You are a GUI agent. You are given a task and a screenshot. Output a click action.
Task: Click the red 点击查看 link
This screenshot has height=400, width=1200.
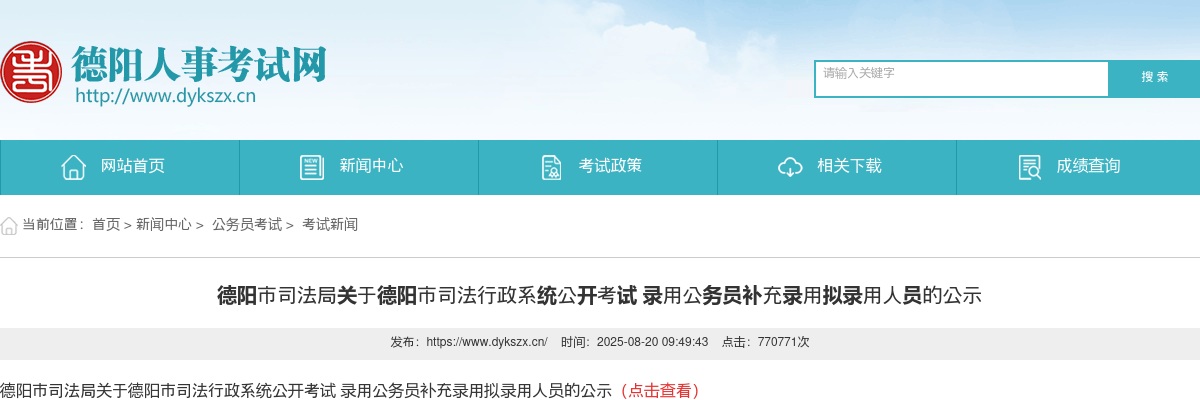tap(660, 391)
